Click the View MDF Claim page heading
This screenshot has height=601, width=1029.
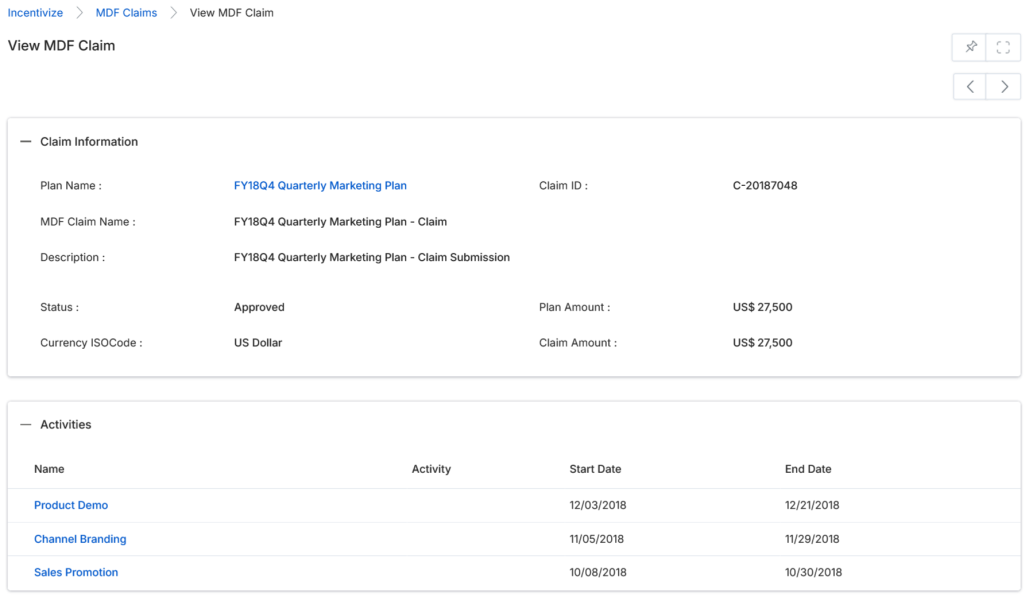61,45
